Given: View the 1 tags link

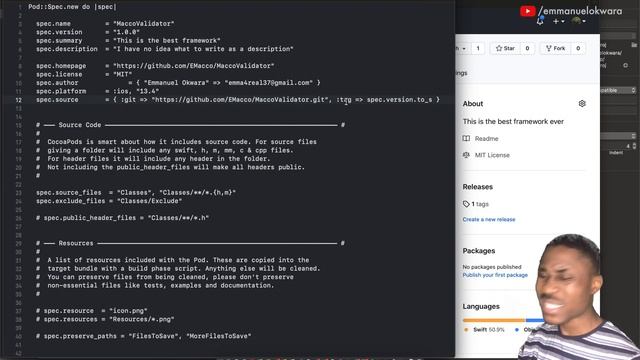Looking at the screenshot, I should click(x=476, y=204).
